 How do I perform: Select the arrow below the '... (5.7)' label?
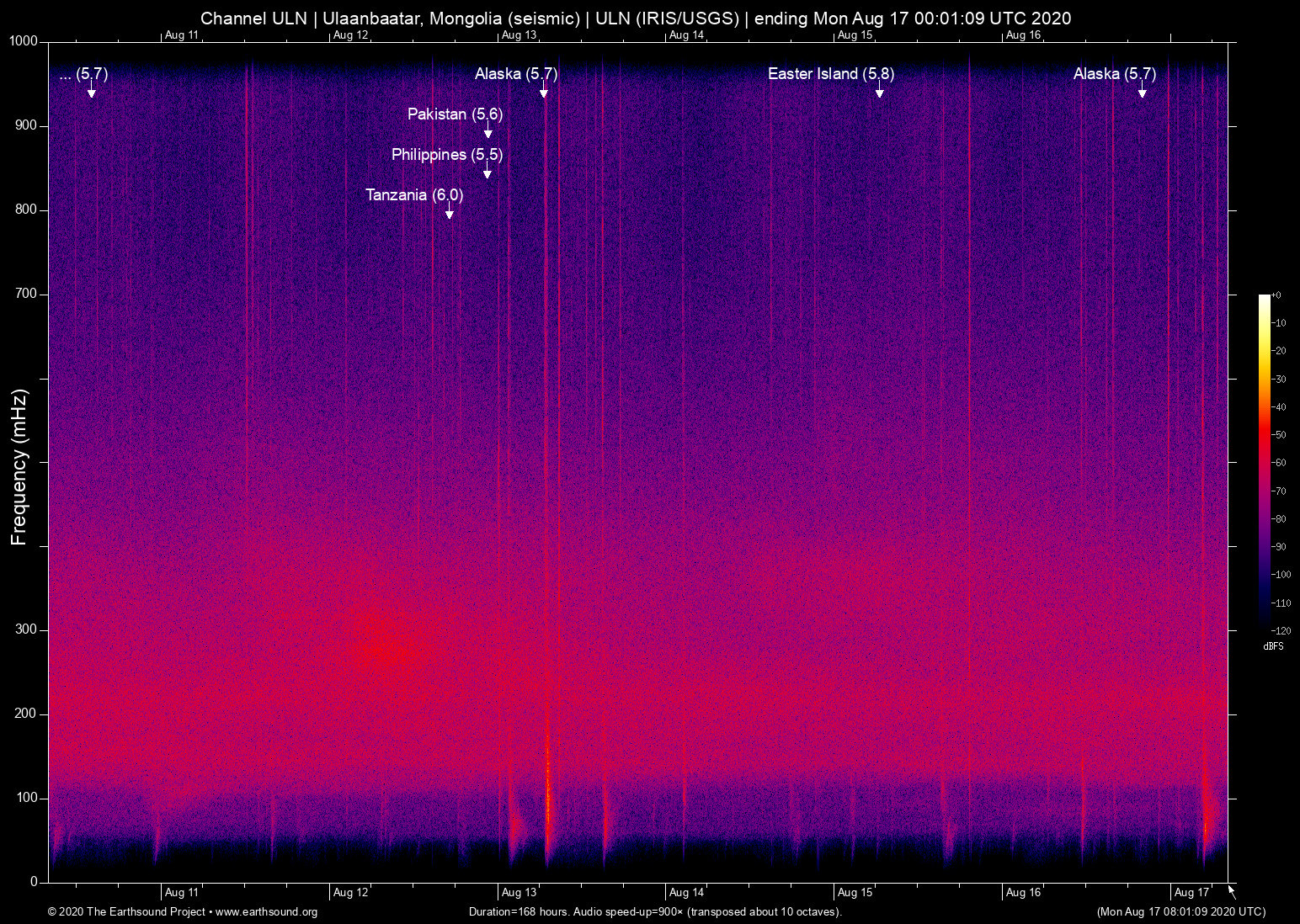coord(92,92)
